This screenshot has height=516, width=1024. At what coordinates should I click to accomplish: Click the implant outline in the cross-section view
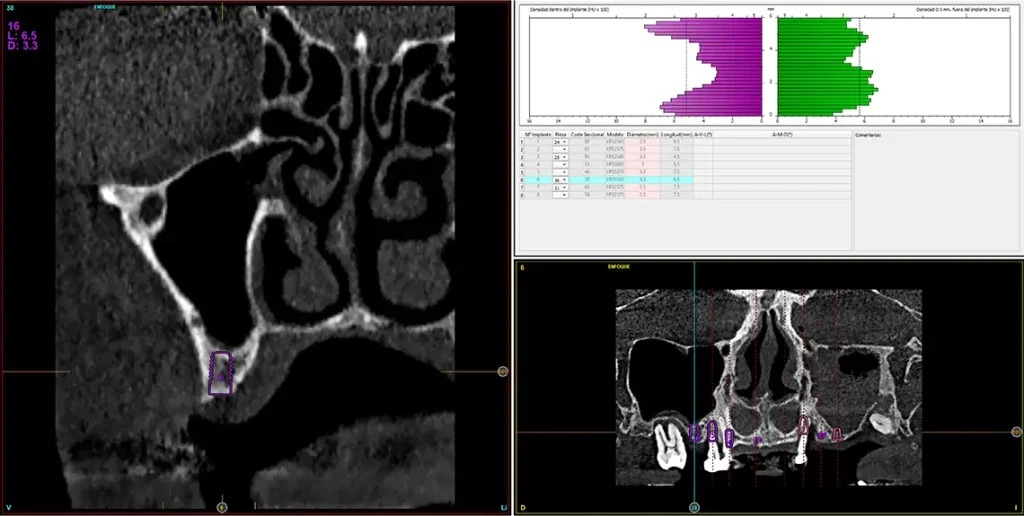coord(221,373)
